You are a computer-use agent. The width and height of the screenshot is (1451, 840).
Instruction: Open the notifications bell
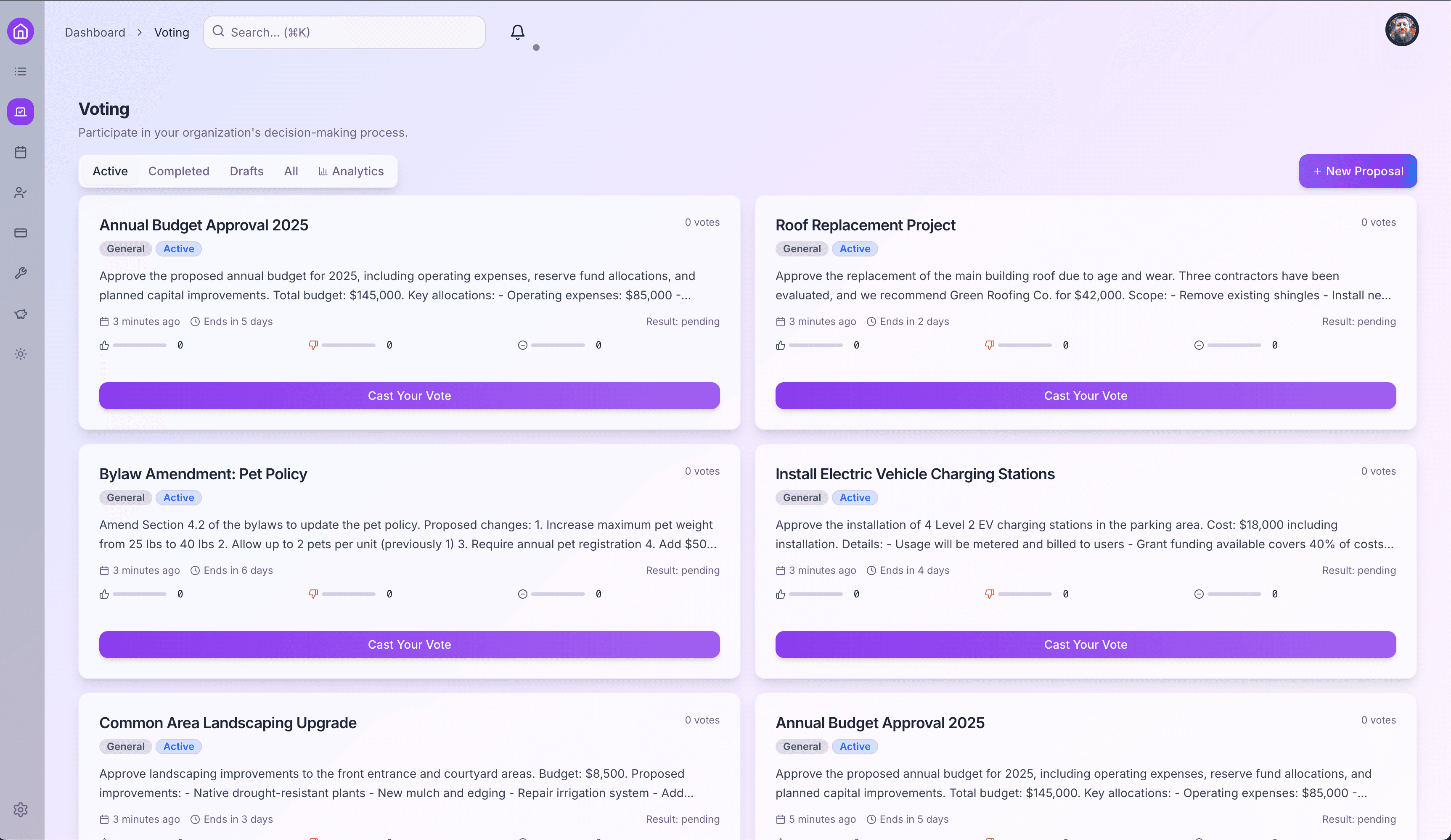pos(517,32)
